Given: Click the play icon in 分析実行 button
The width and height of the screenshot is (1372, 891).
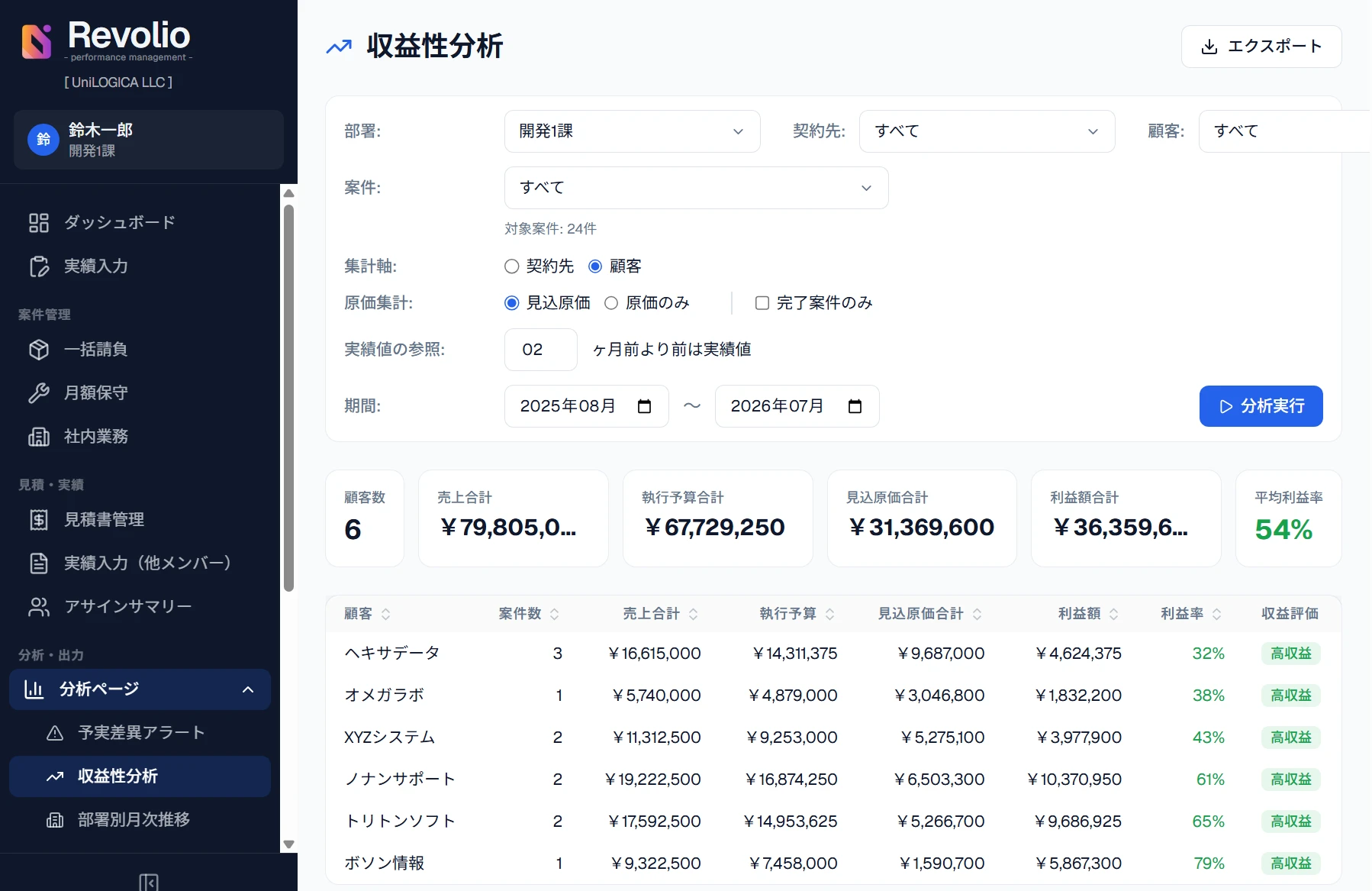Looking at the screenshot, I should (1226, 406).
